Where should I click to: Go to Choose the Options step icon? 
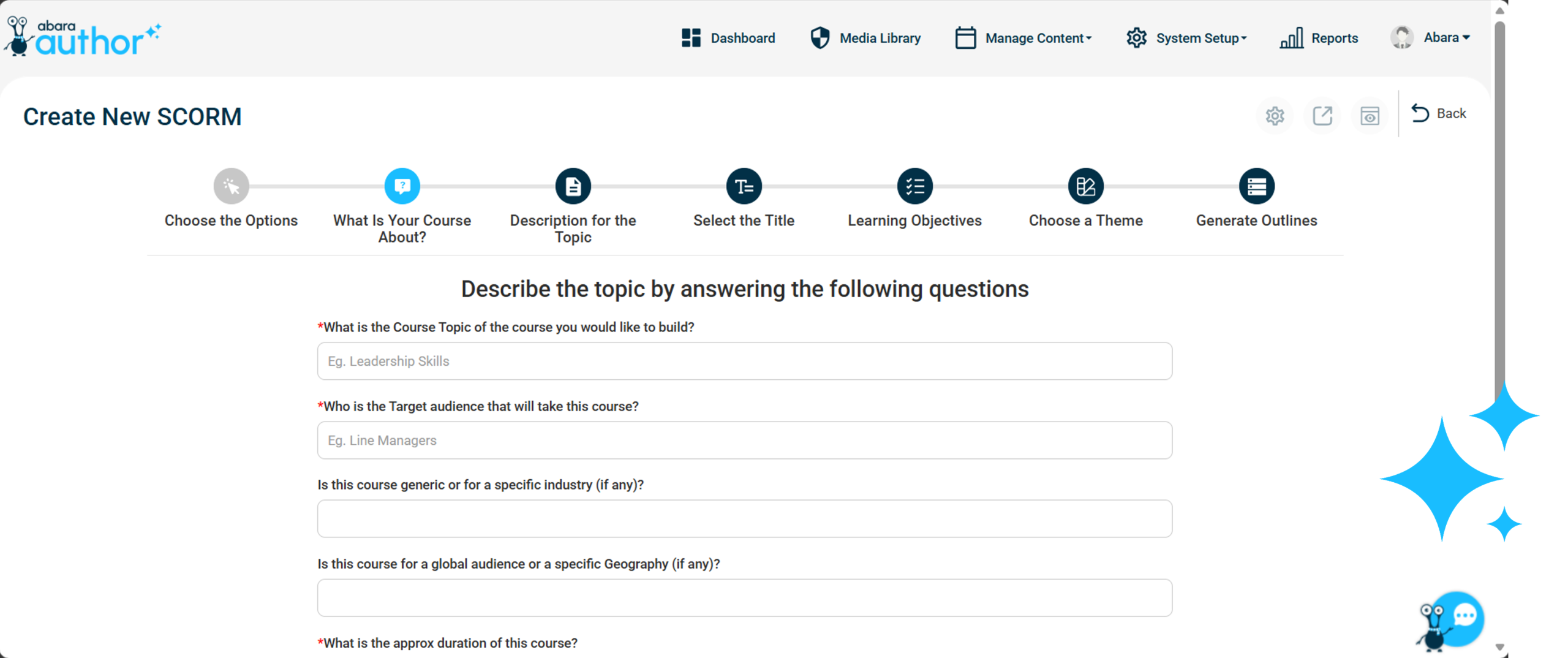click(231, 186)
